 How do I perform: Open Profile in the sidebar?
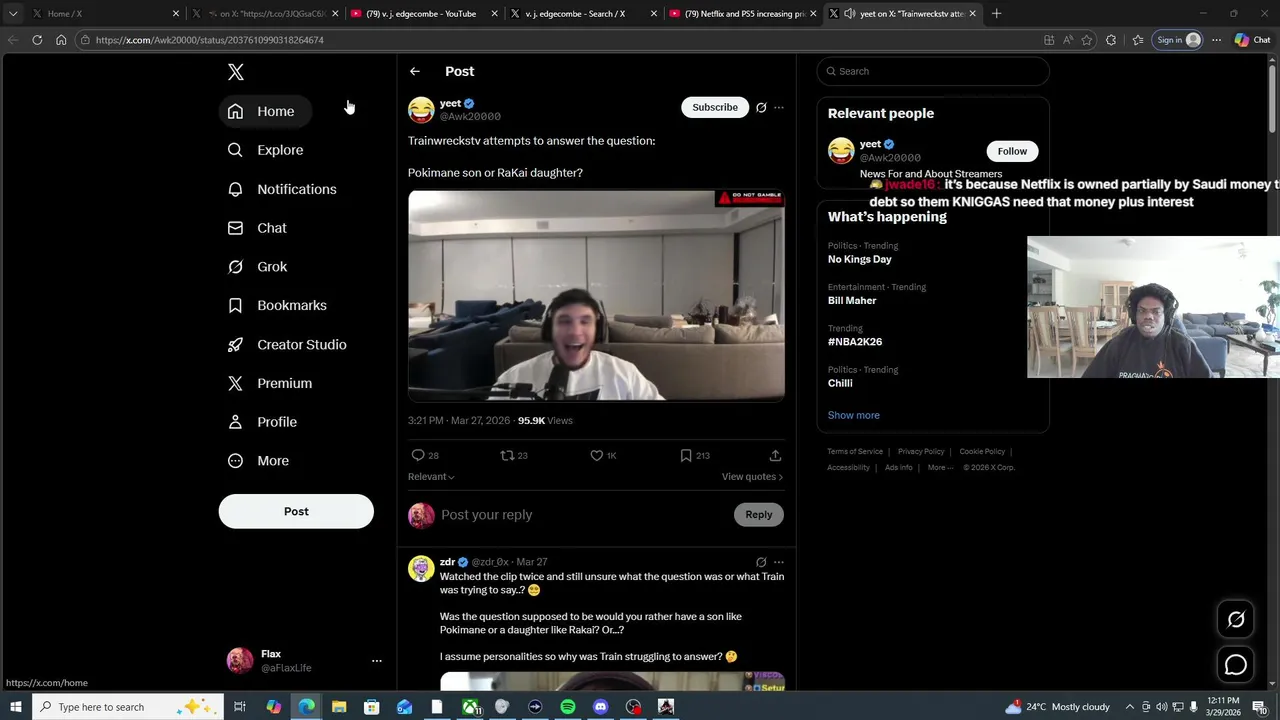click(x=263, y=422)
